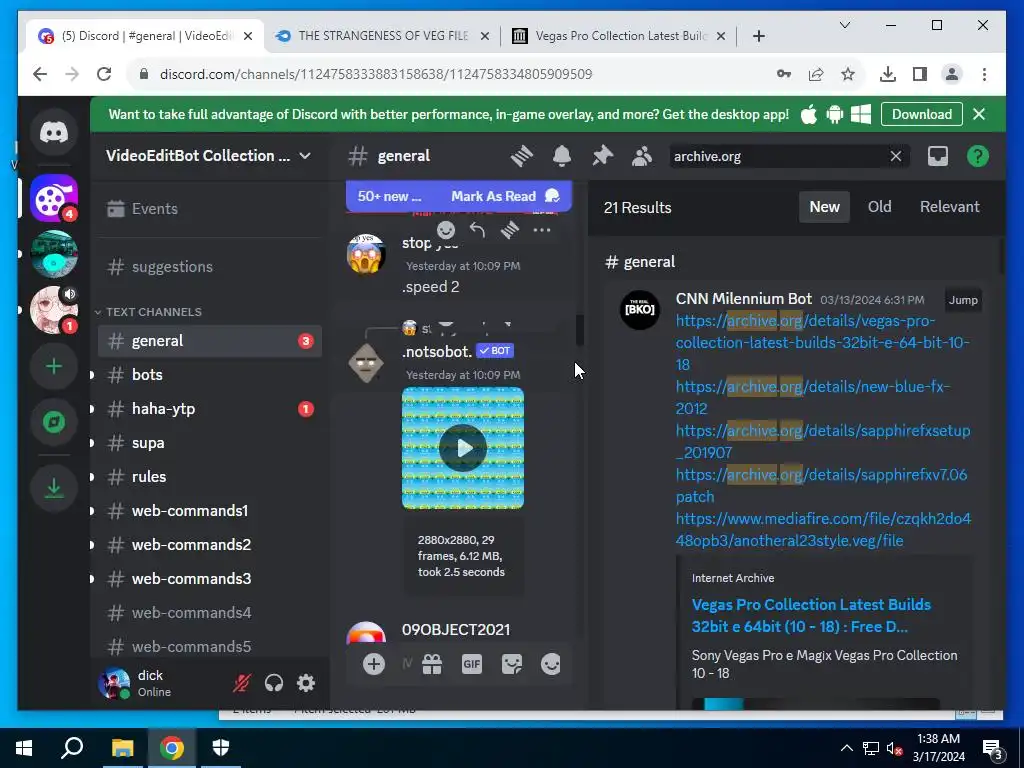Switch to suggestions channel
The height and width of the screenshot is (768, 1024).
point(209,266)
